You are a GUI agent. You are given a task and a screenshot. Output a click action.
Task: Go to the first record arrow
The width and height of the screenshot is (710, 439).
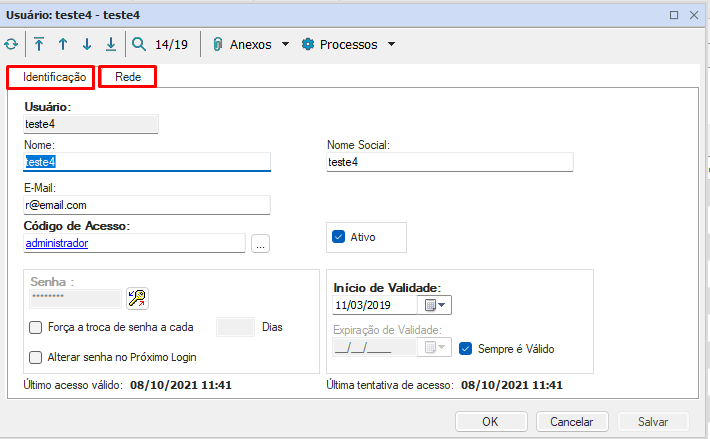[x=39, y=44]
